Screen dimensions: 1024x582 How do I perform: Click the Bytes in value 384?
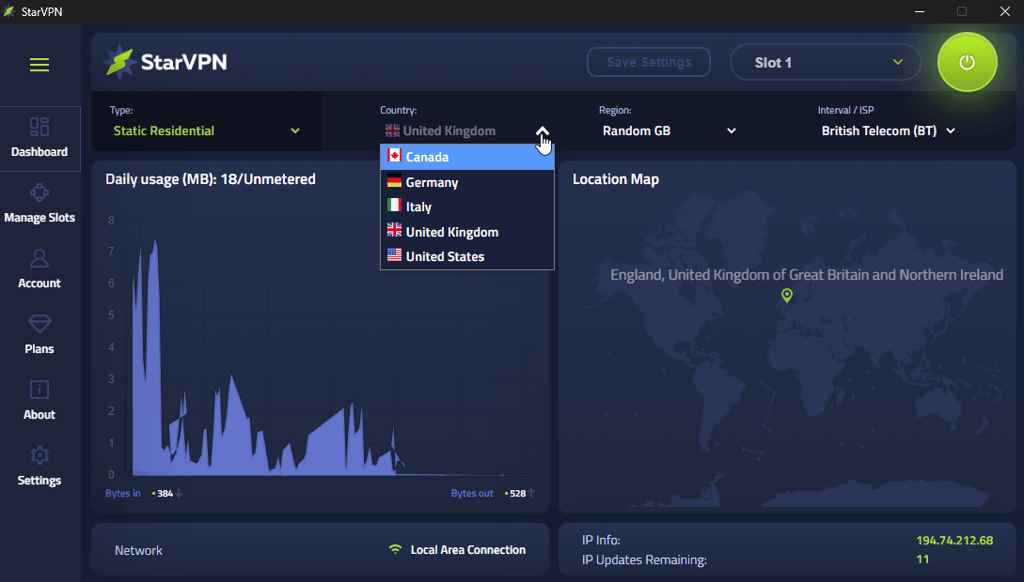[x=165, y=493]
